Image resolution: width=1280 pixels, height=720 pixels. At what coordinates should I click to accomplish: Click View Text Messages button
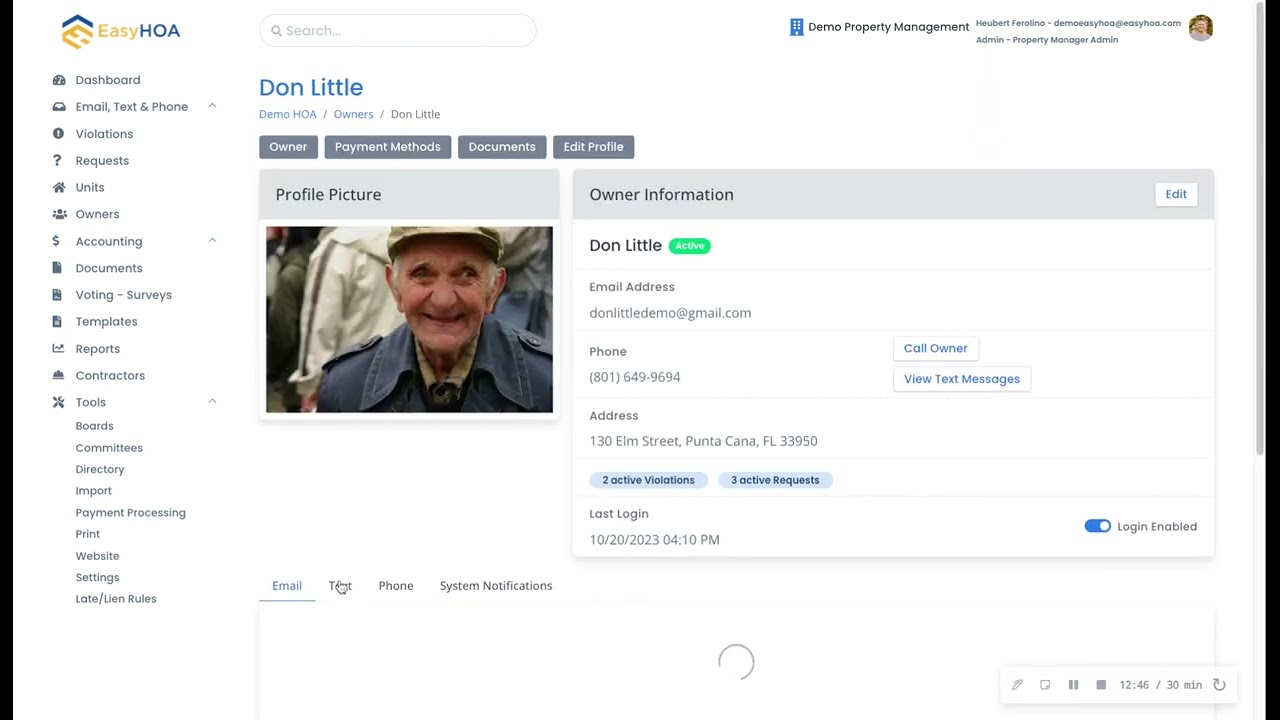click(962, 379)
